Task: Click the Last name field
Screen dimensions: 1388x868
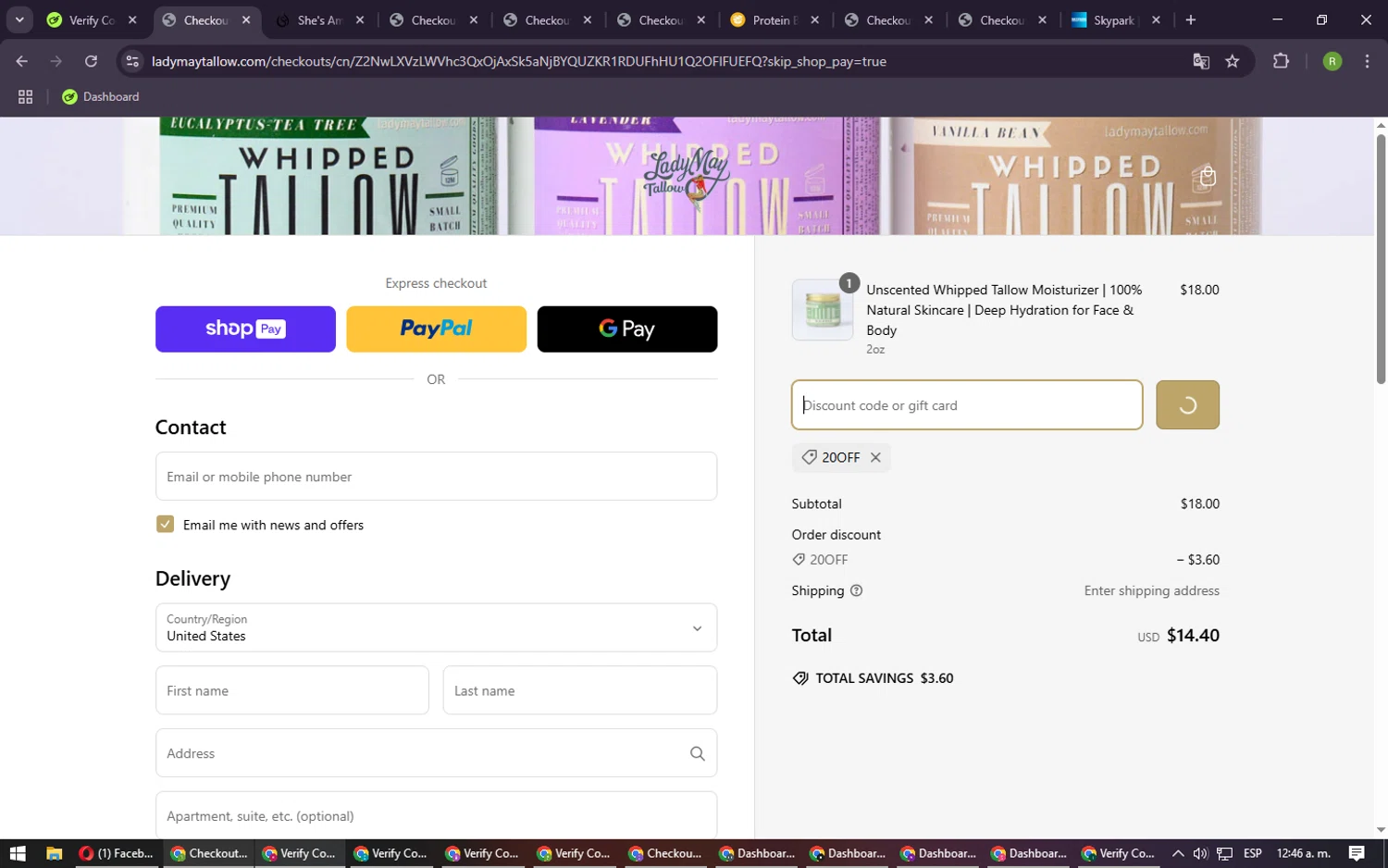Action: click(x=580, y=690)
